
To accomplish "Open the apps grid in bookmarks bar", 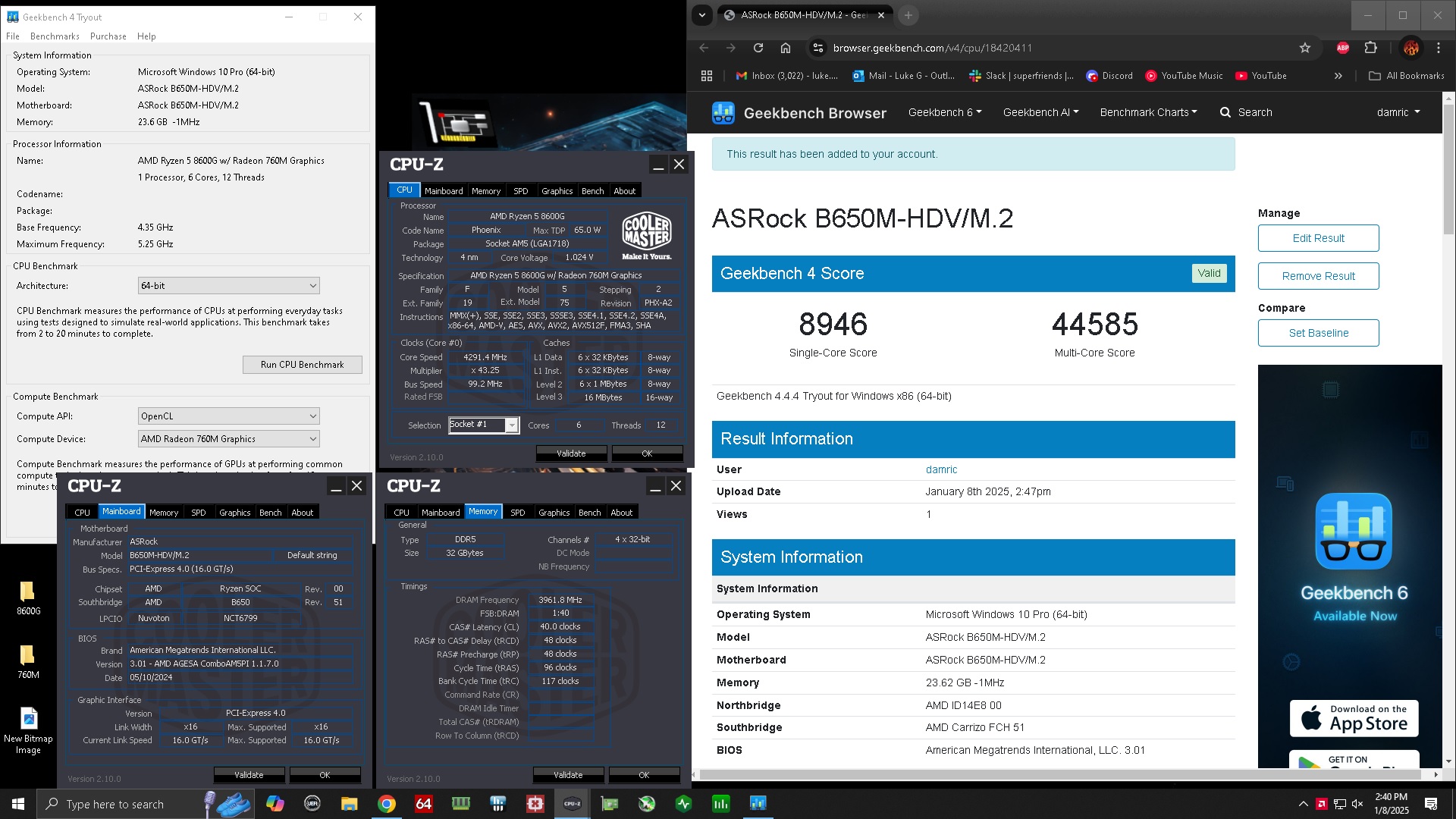I will pyautogui.click(x=707, y=76).
